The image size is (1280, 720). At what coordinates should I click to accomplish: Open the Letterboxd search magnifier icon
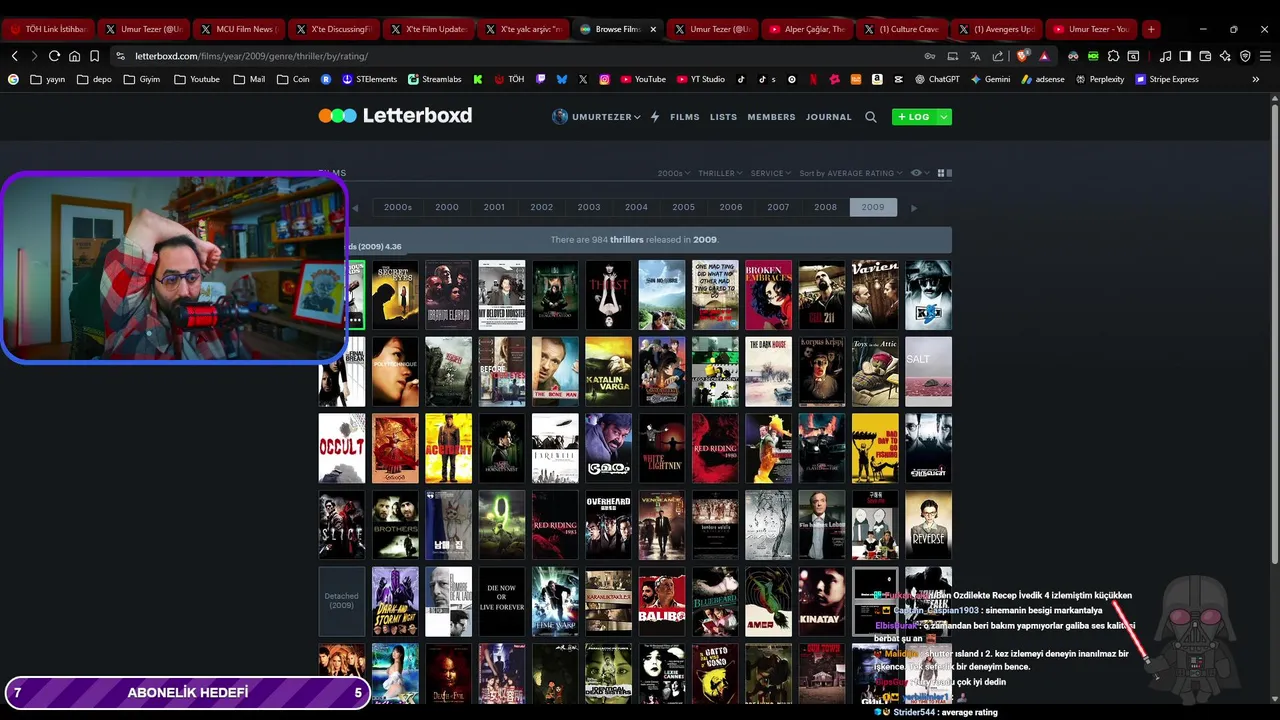pyautogui.click(x=870, y=117)
